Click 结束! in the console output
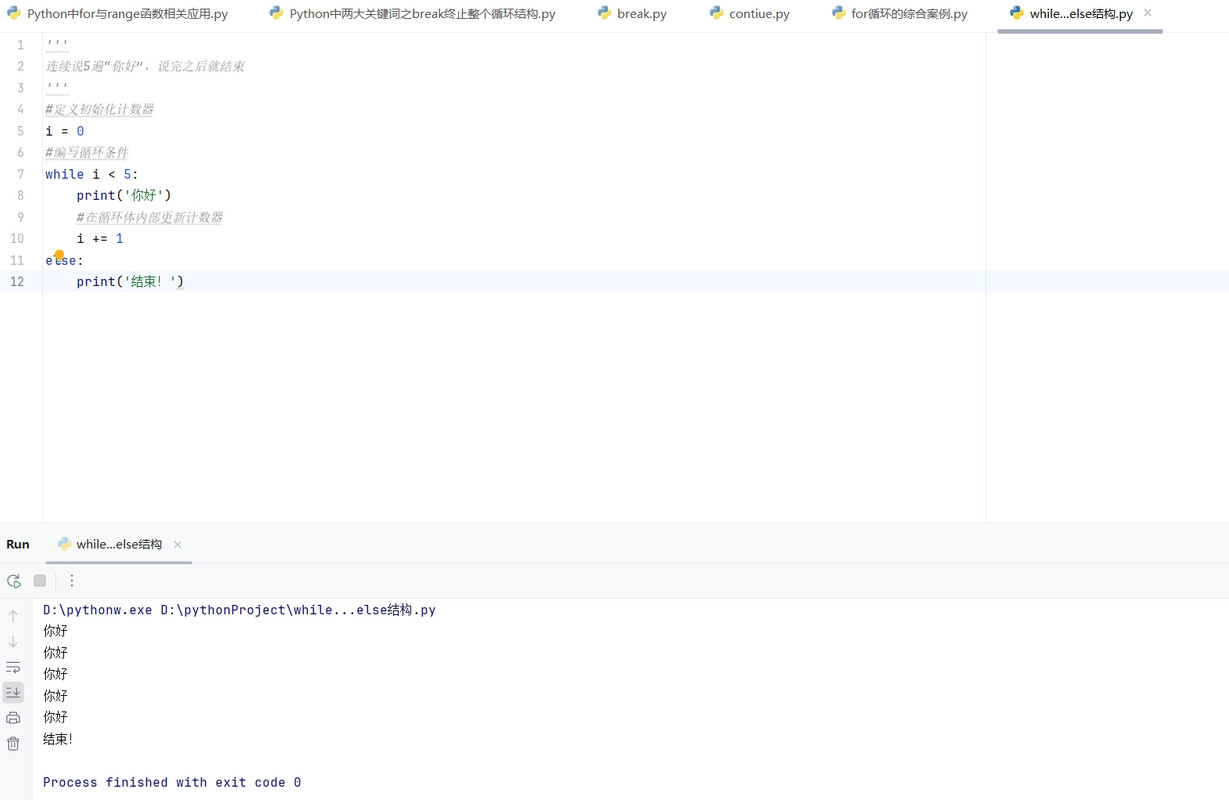Viewport: 1229px width, 800px height. (58, 740)
